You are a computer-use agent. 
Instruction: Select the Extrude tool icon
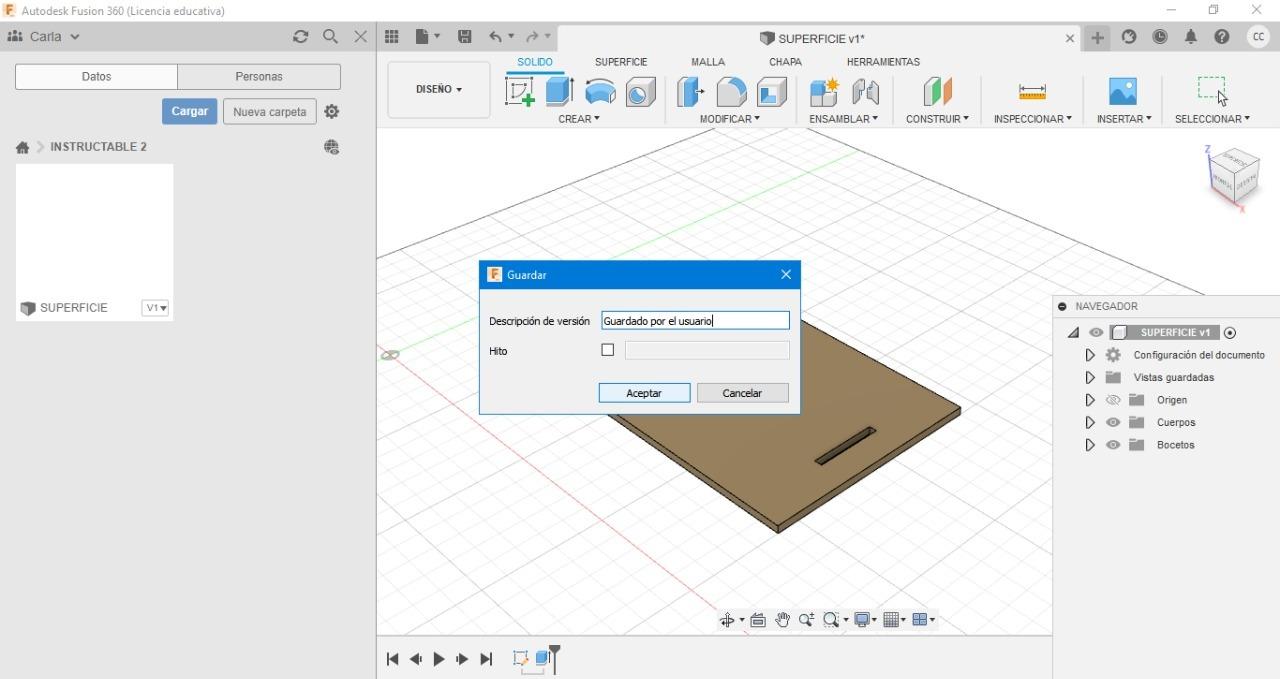[x=559, y=92]
